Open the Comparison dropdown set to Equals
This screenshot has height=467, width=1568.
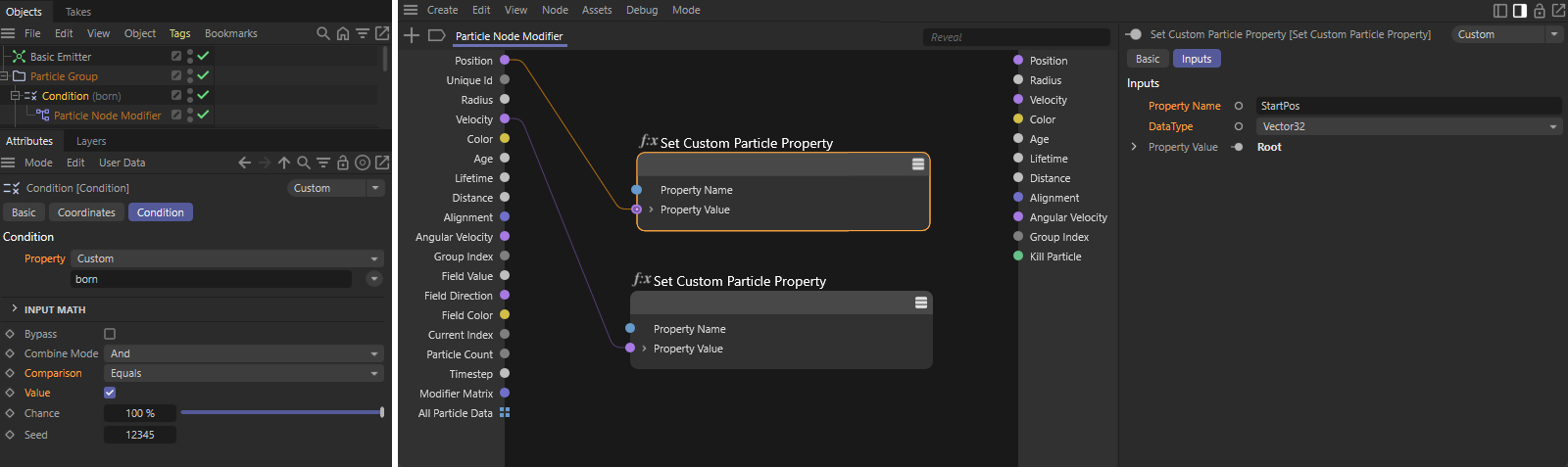243,373
